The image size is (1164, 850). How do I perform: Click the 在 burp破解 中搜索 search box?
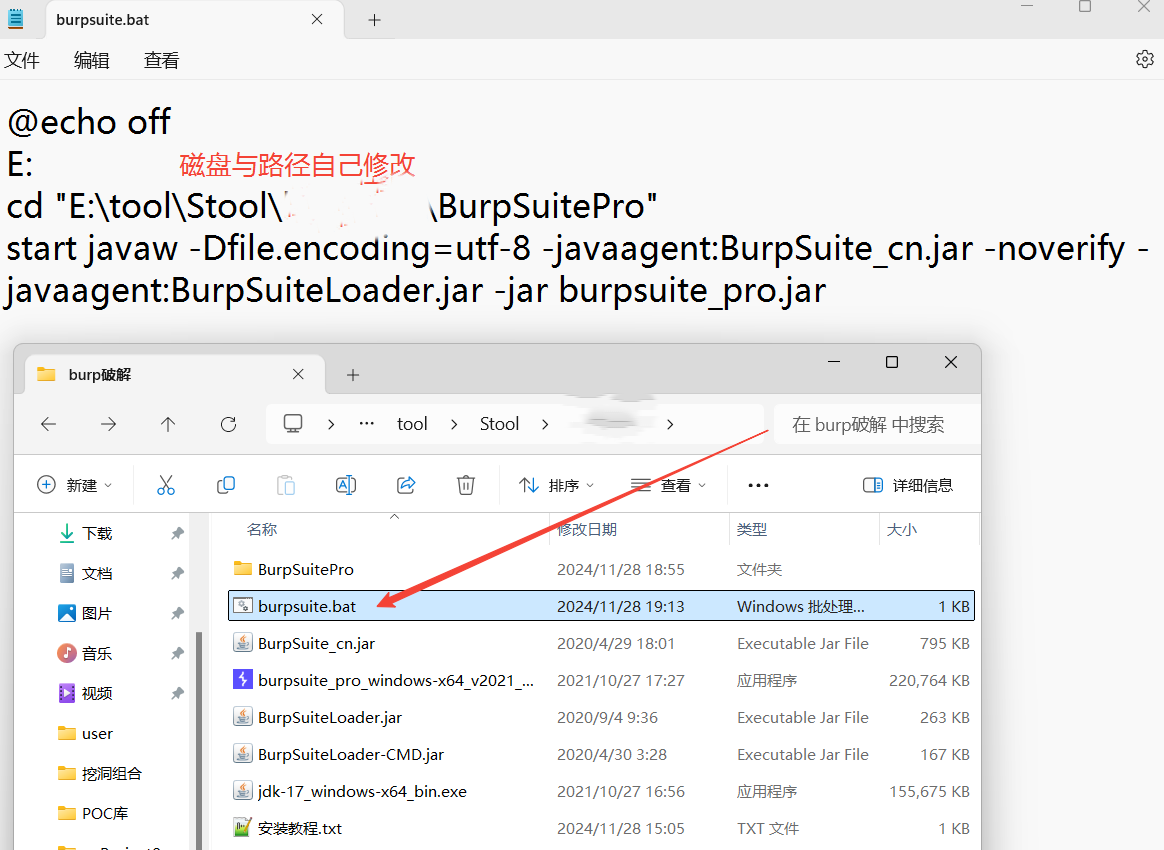pos(877,424)
